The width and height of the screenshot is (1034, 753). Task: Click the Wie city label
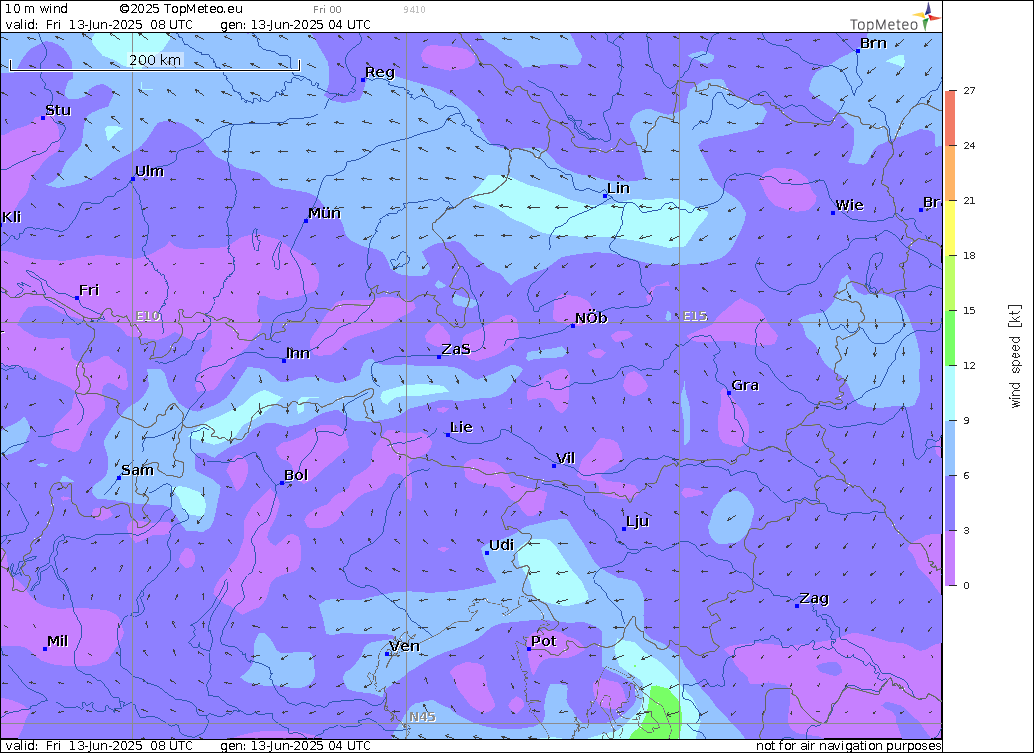[849, 205]
